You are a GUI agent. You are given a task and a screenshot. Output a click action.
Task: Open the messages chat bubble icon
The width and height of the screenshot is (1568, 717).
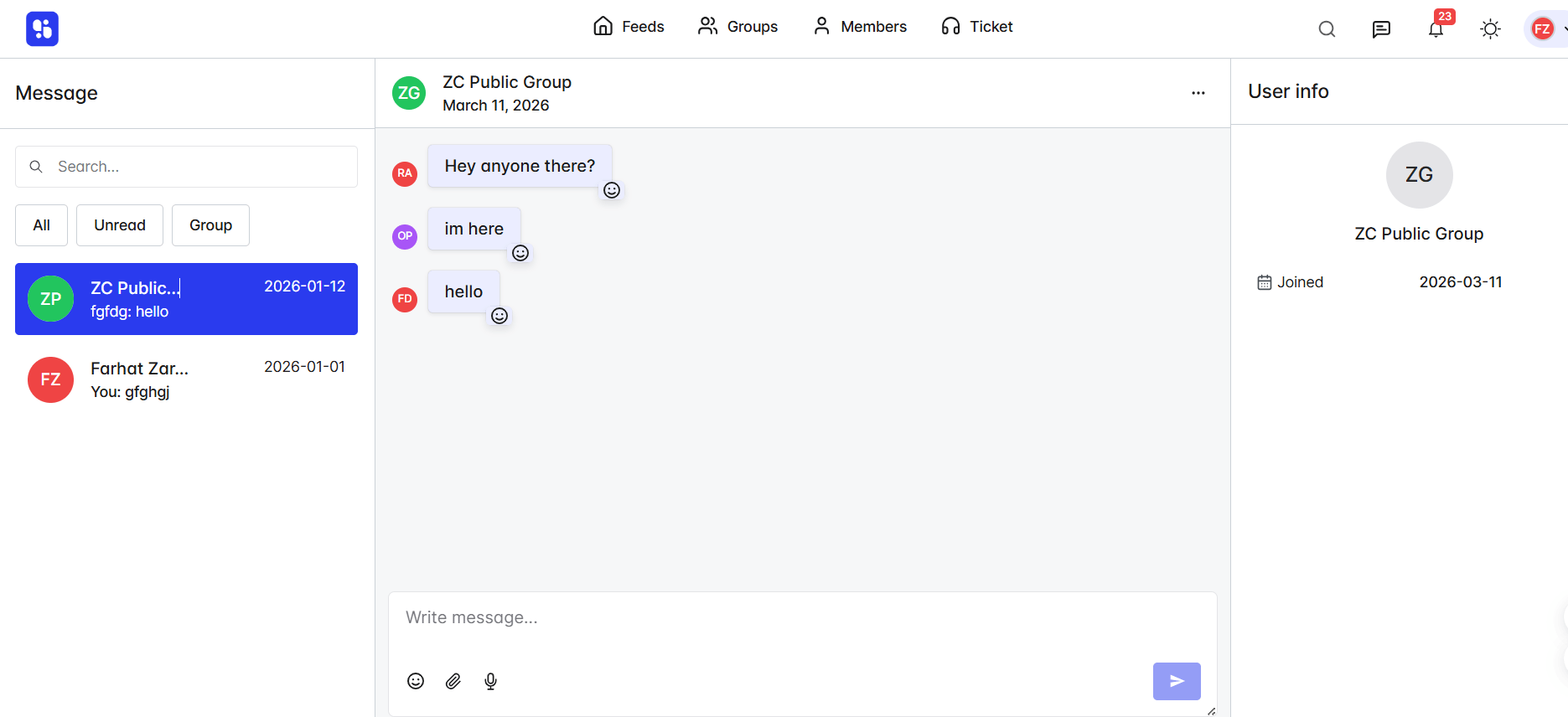[x=1381, y=29]
